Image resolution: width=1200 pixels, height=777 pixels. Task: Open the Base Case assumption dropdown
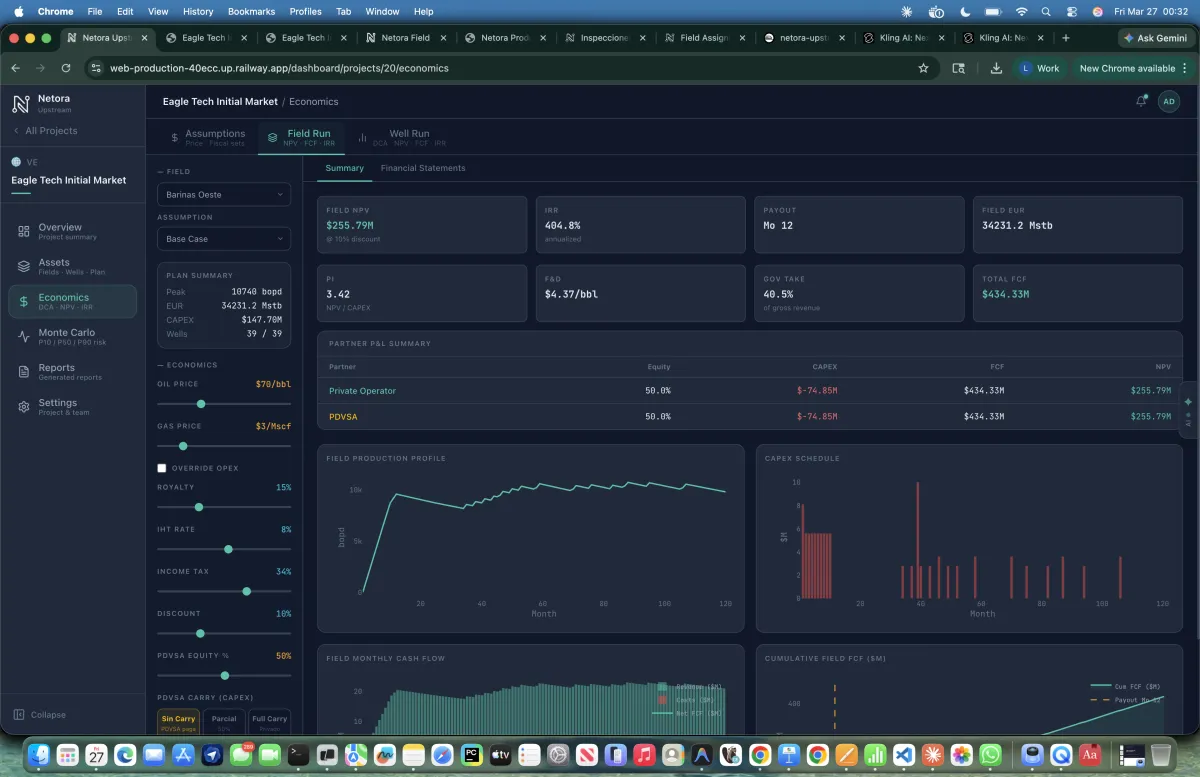click(223, 238)
